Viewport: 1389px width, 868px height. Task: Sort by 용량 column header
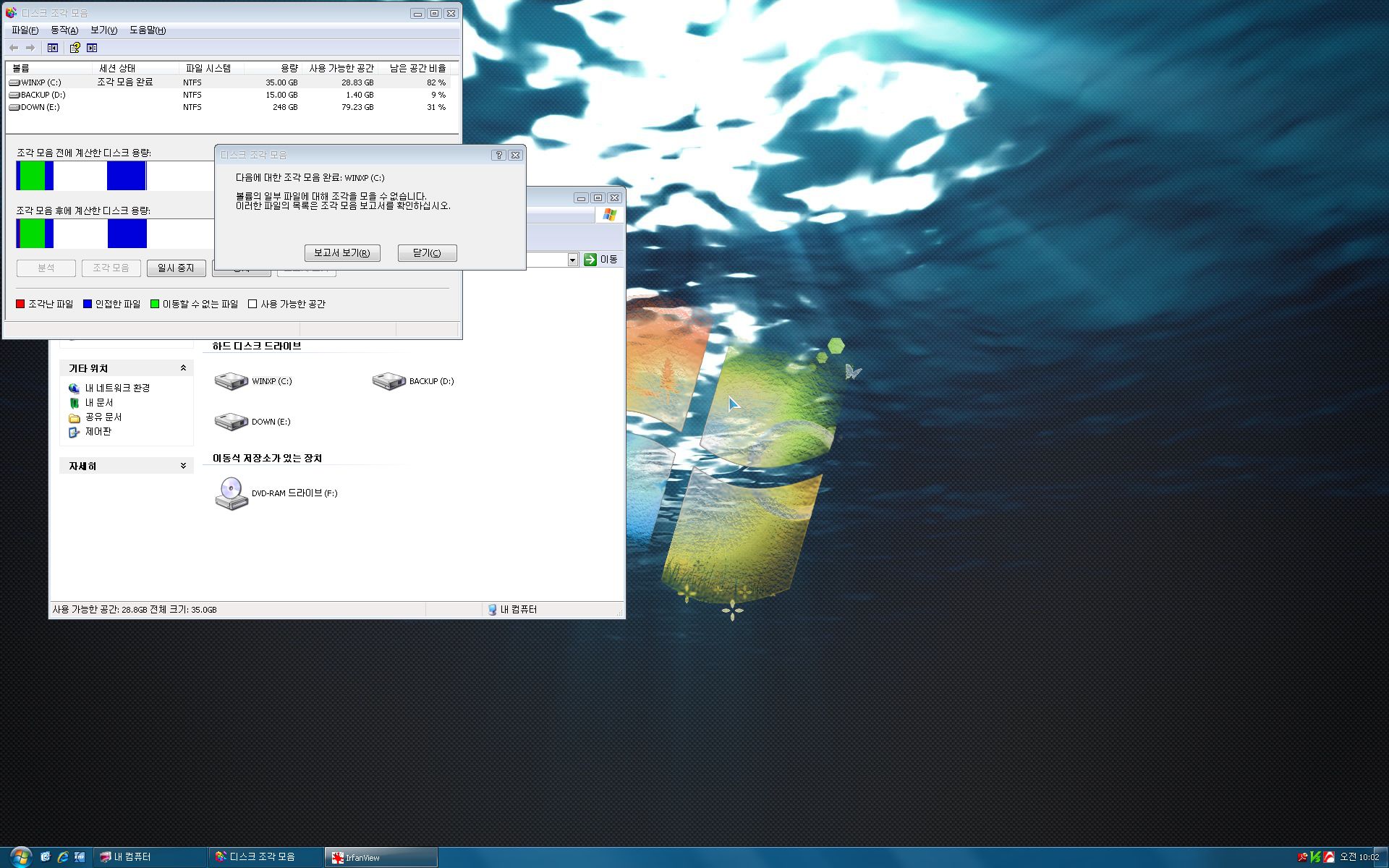tap(273, 68)
